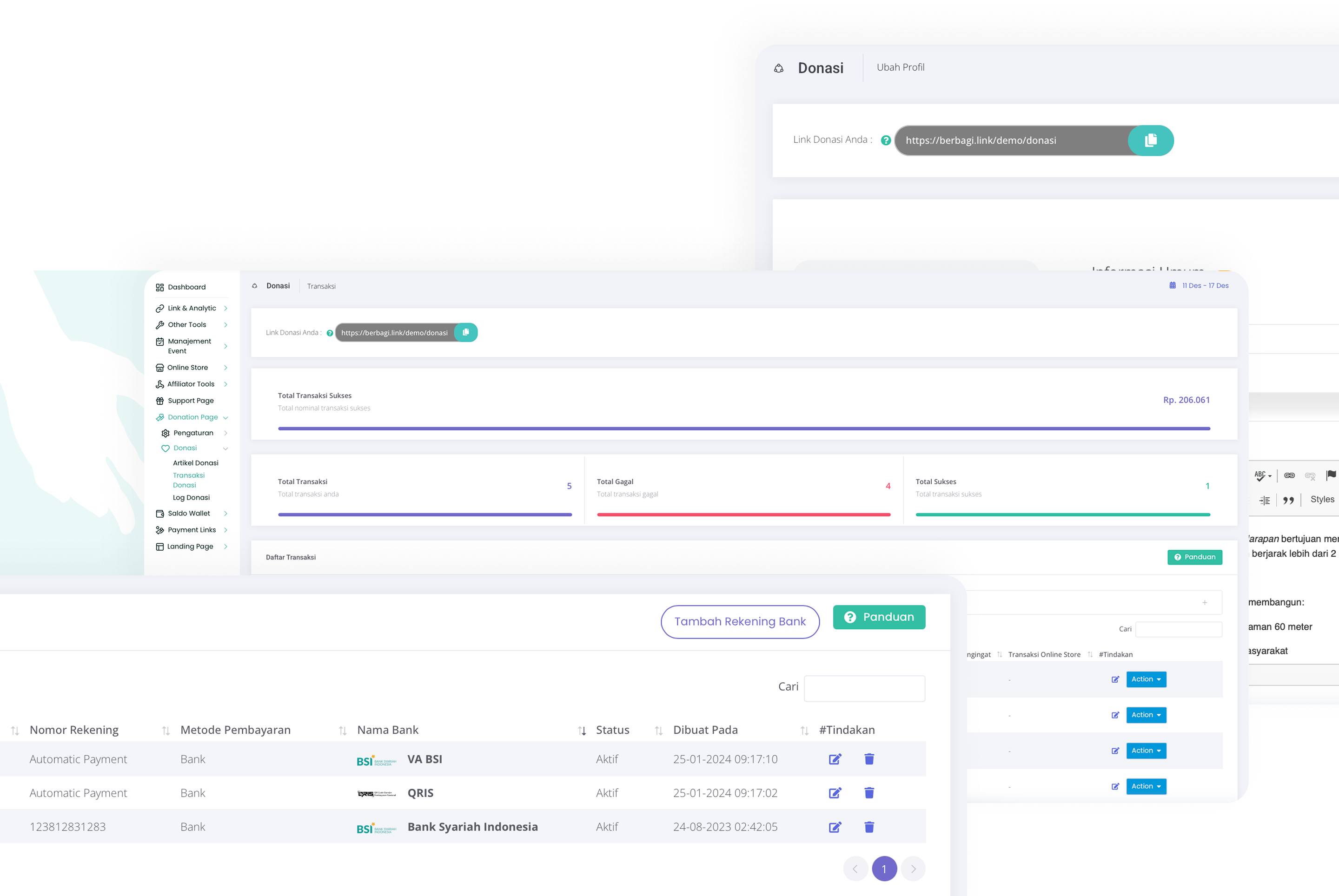Click the Tambah Rekening Bank button
Screen dimensions: 1339x896
click(x=740, y=621)
